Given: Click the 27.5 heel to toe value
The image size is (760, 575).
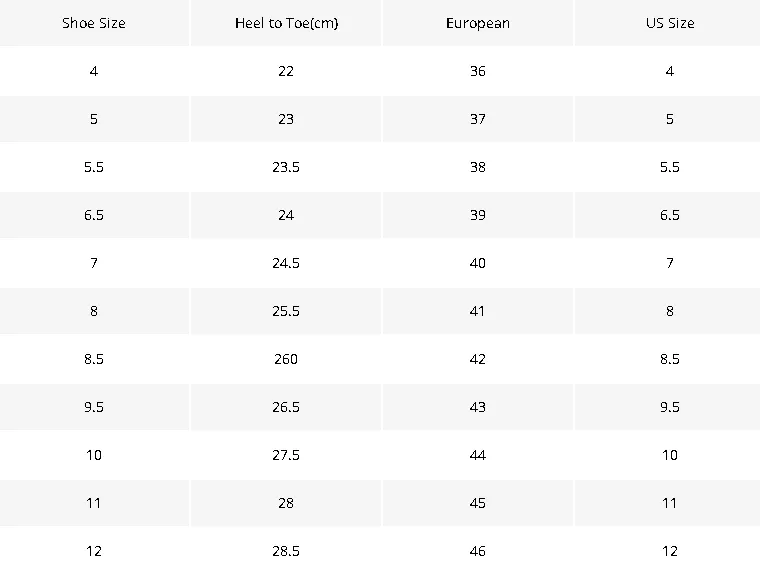Looking at the screenshot, I should click(x=286, y=455).
